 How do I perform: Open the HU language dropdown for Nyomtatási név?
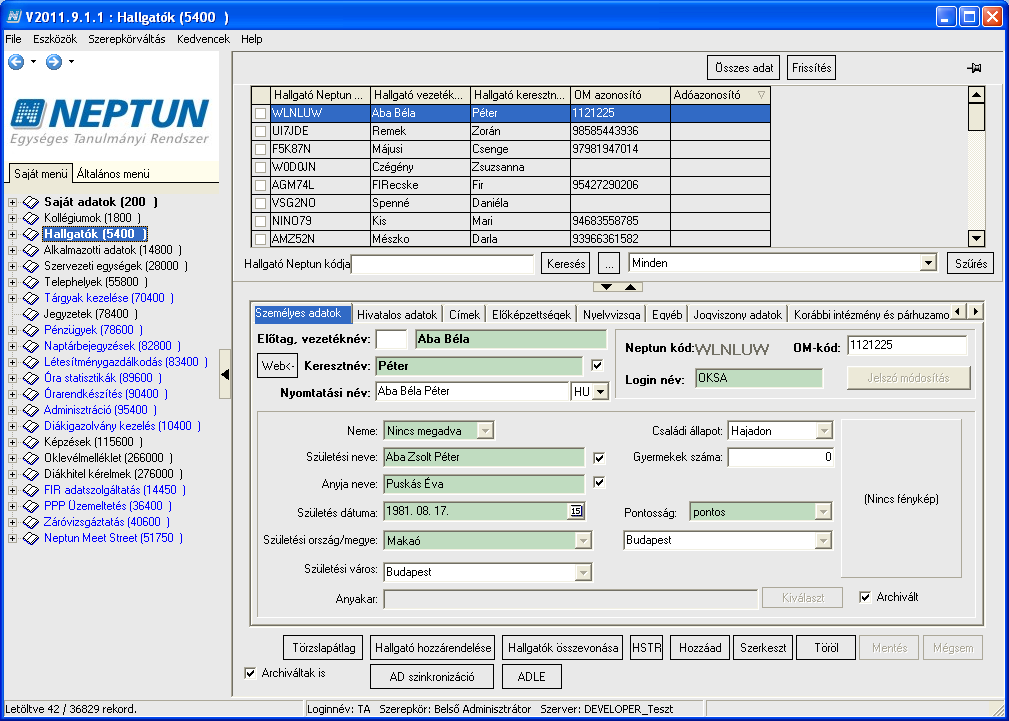[600, 391]
